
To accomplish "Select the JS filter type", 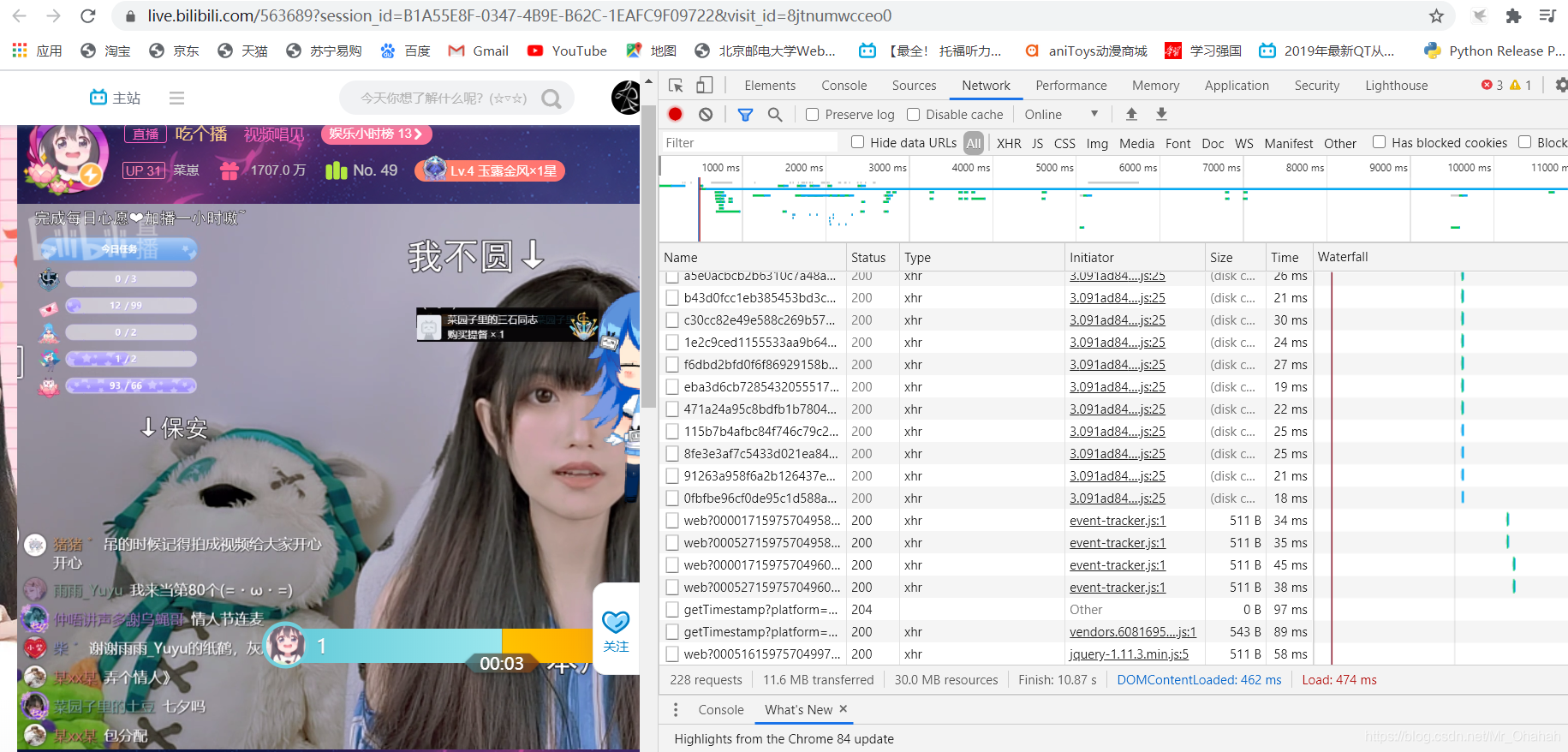I will [x=1037, y=143].
